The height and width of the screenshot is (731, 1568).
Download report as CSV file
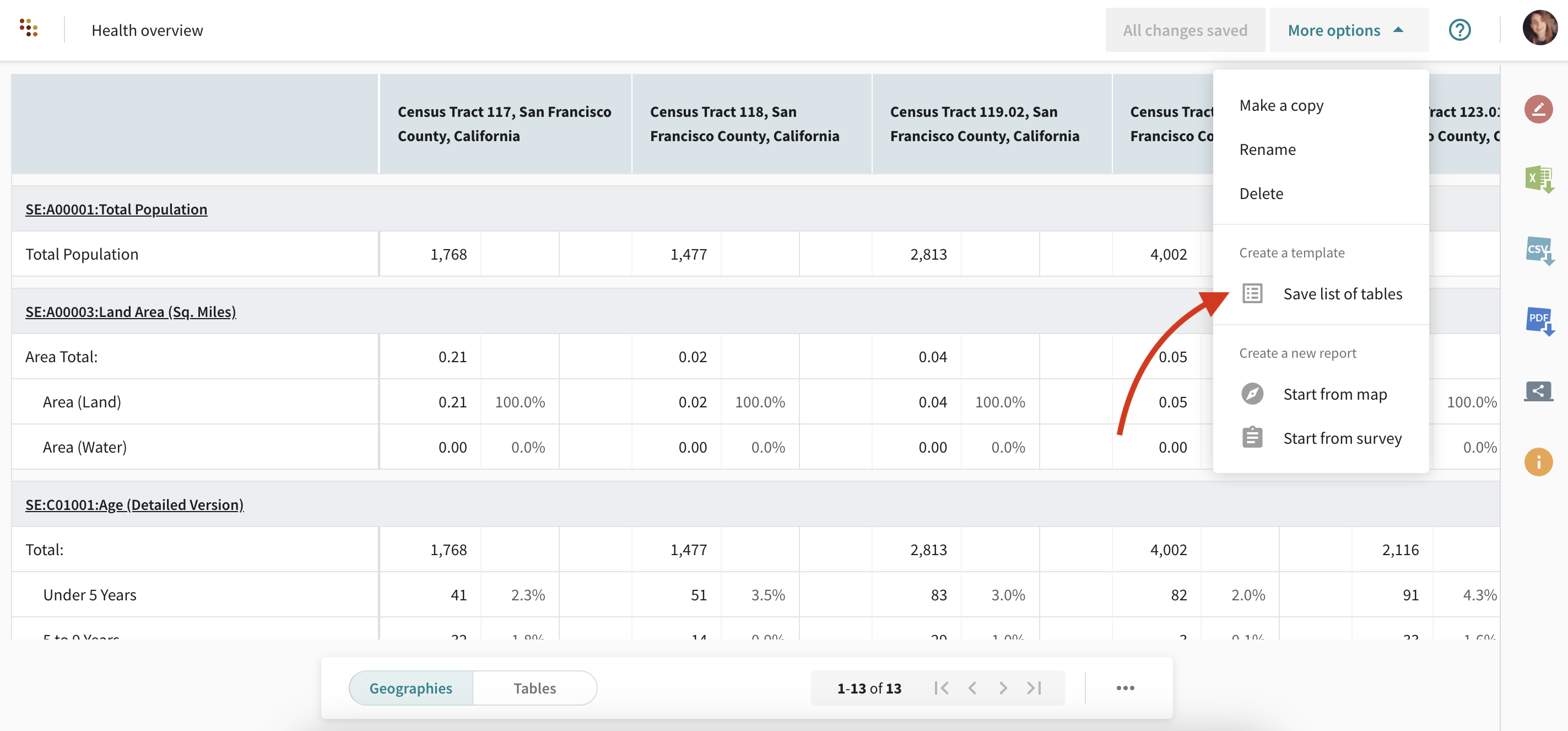1538,250
